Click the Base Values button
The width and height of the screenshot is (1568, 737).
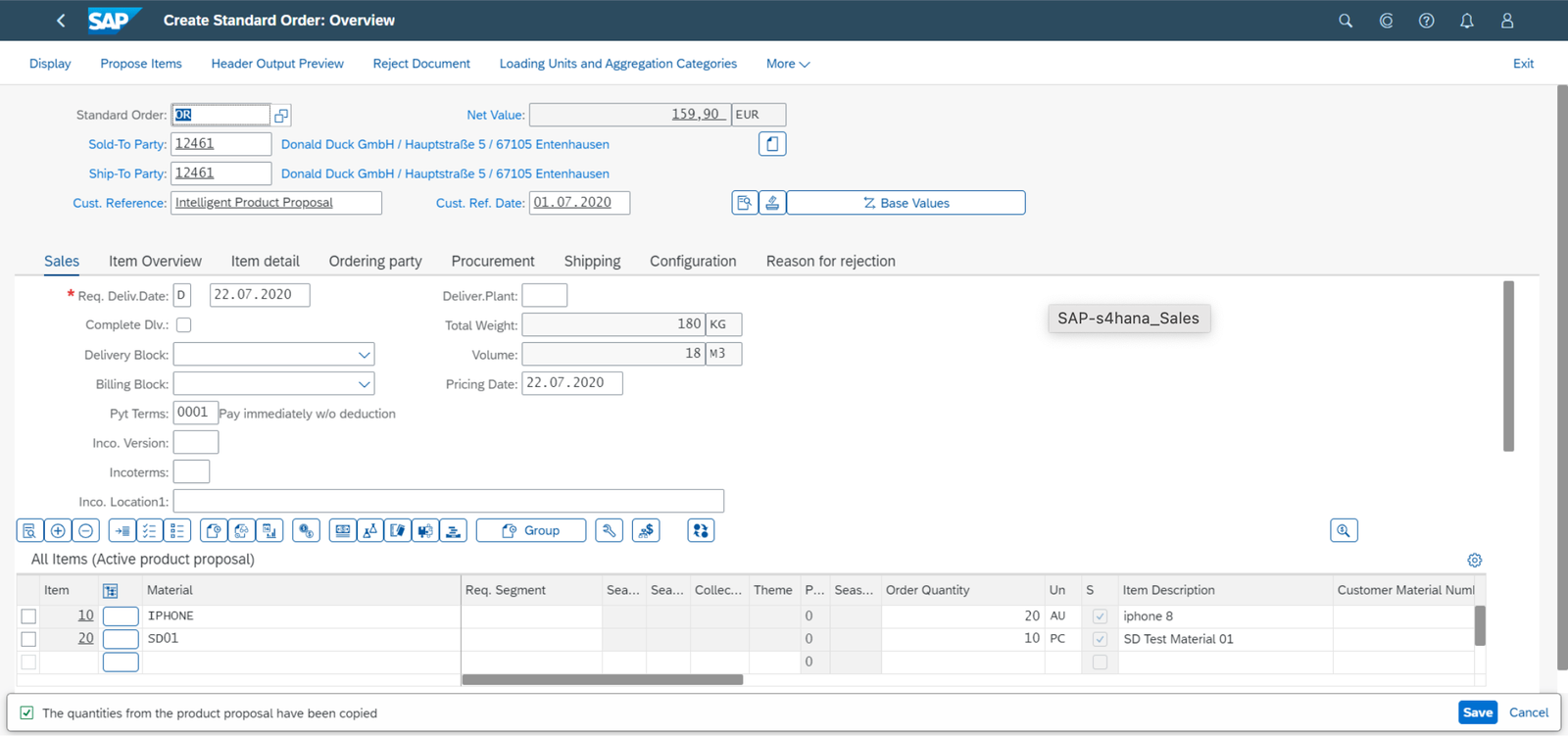[x=906, y=203]
